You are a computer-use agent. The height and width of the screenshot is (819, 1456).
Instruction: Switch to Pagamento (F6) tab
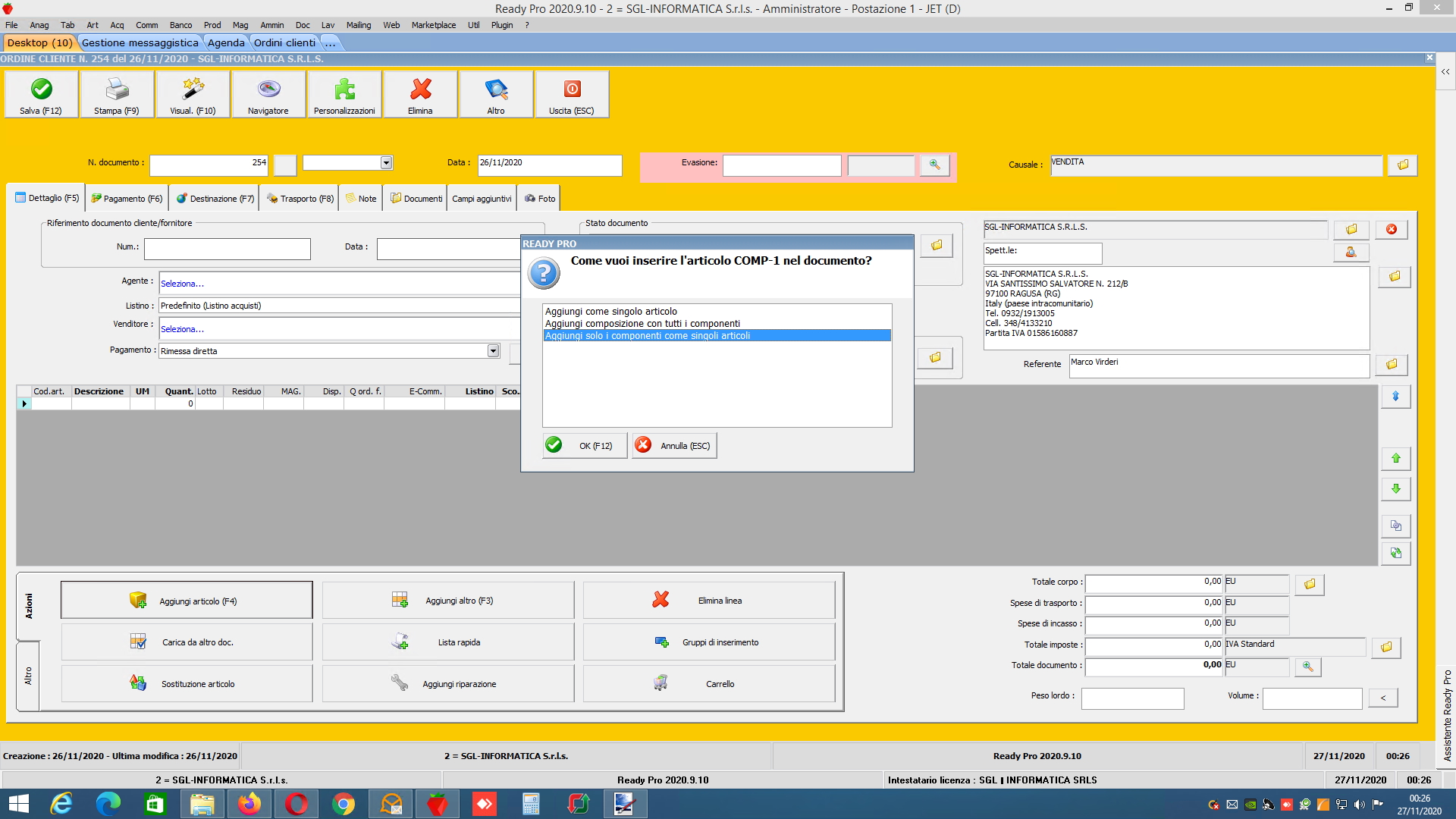[127, 198]
